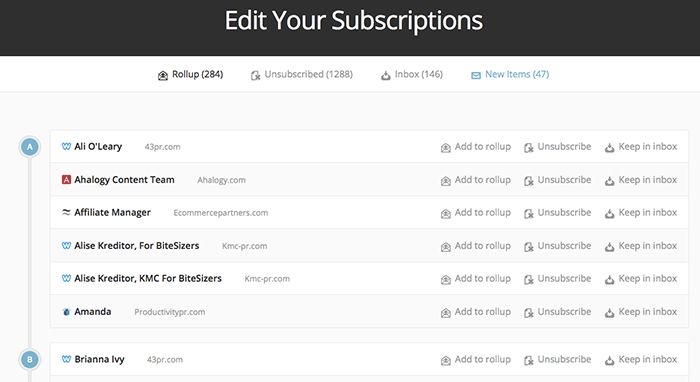Keep Alise Kreditor, For BiteSizers in inbox
This screenshot has width=700, height=382.
(x=641, y=246)
